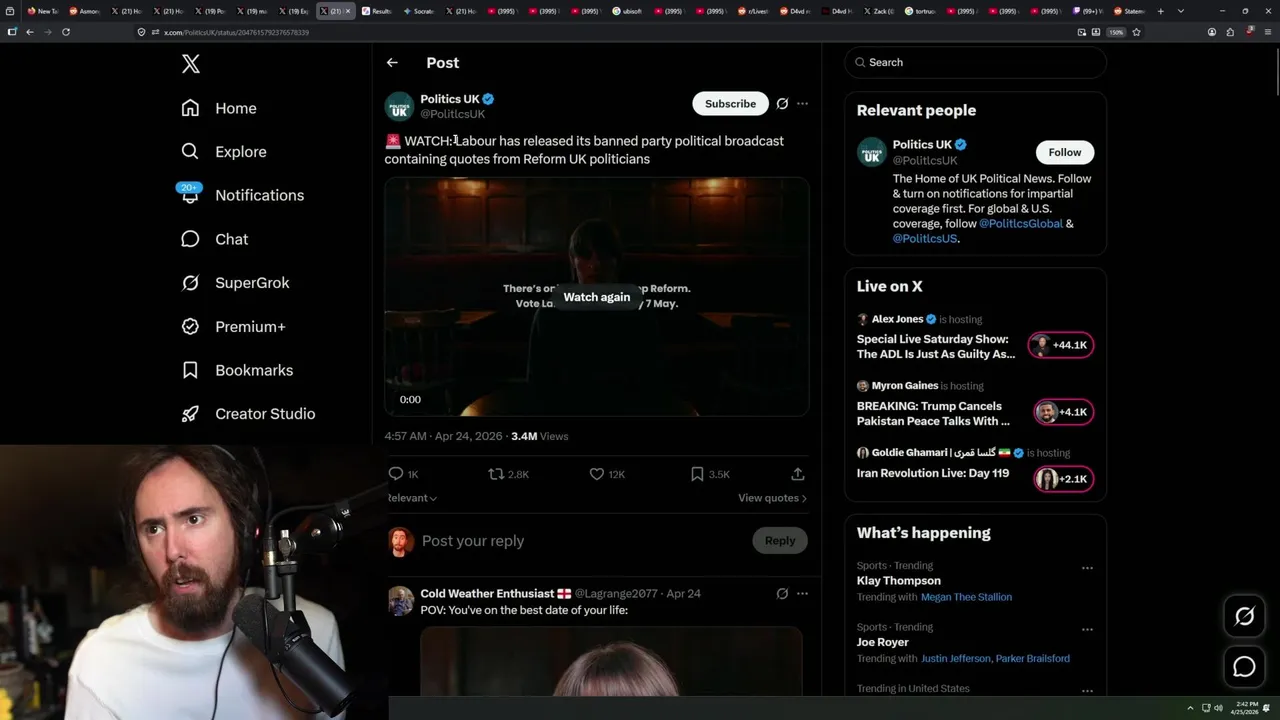Expand the Relevant replies sort dropdown
This screenshot has width=1280, height=720.
(x=411, y=498)
